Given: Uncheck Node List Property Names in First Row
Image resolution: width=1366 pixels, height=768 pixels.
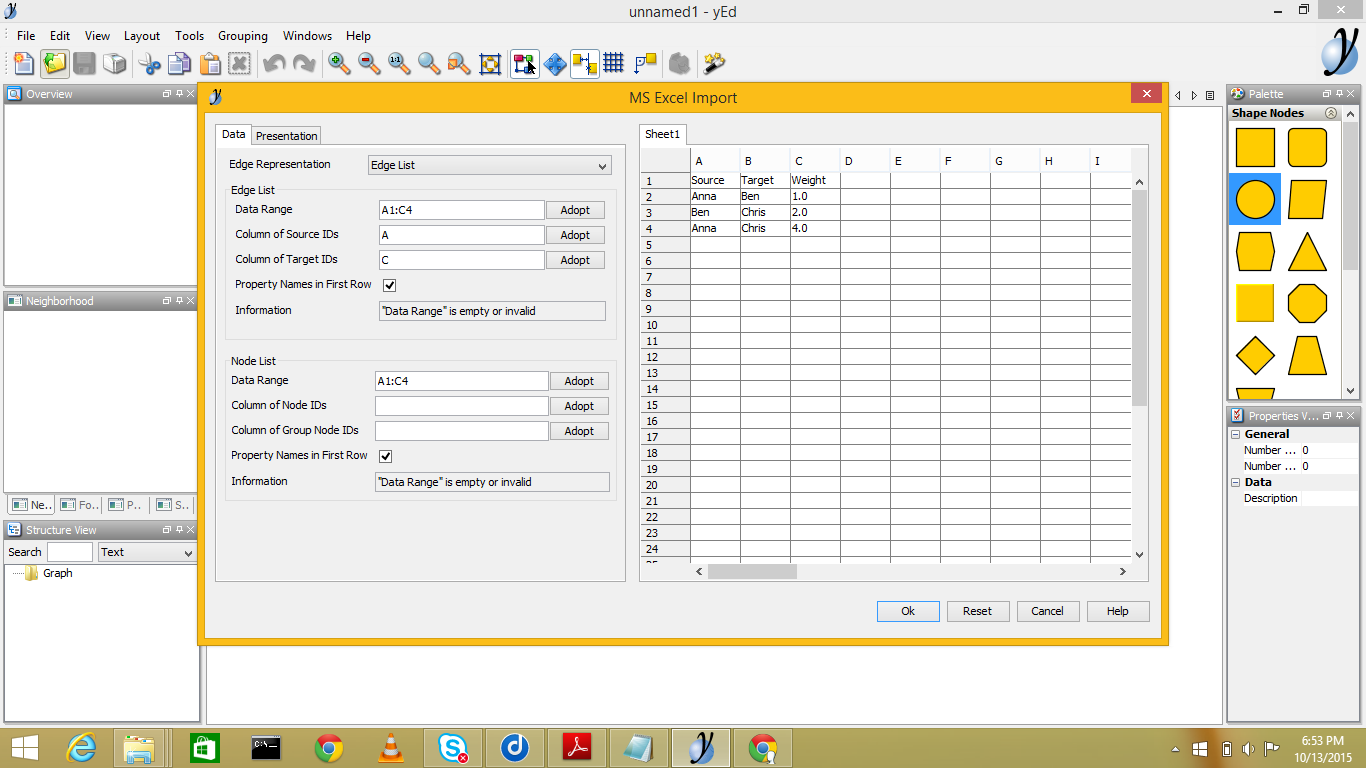Looking at the screenshot, I should pos(386,456).
